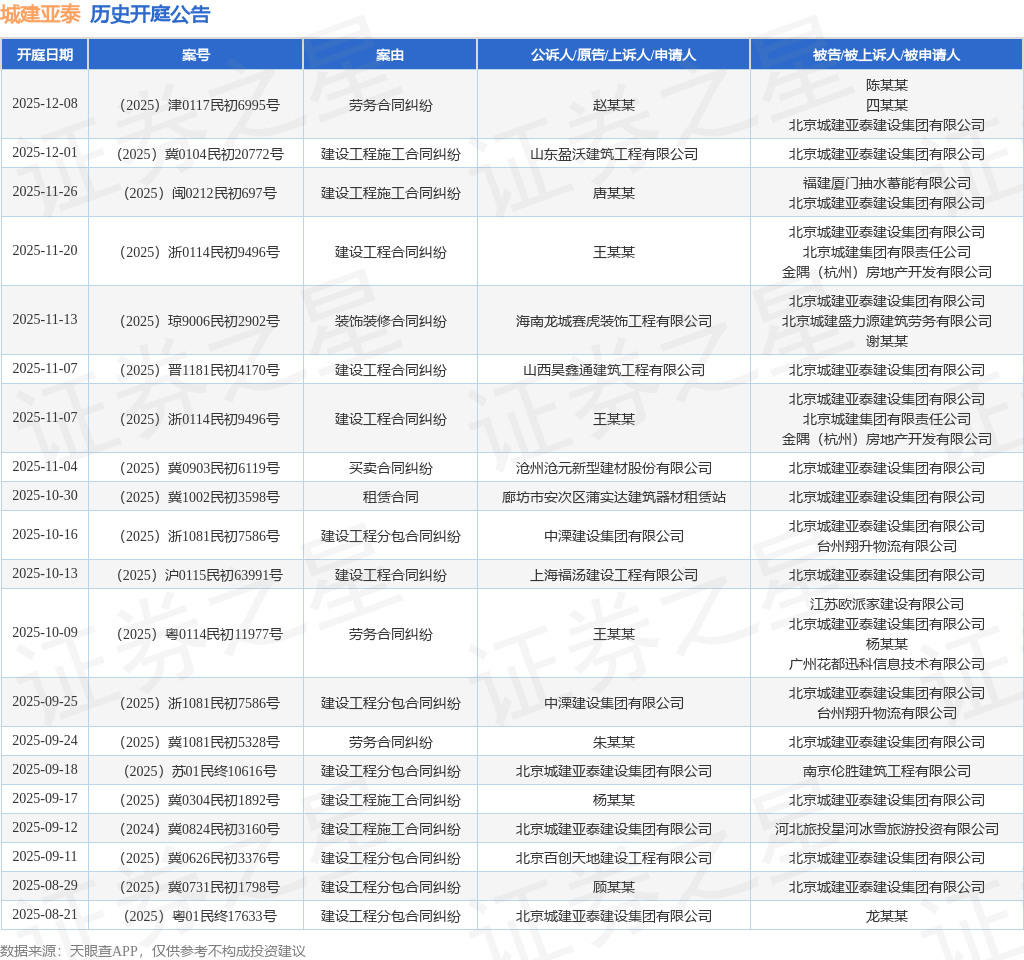Click plaintiff 山西昊鑫通建筑工程有限公司
The image size is (1024, 960).
[613, 370]
